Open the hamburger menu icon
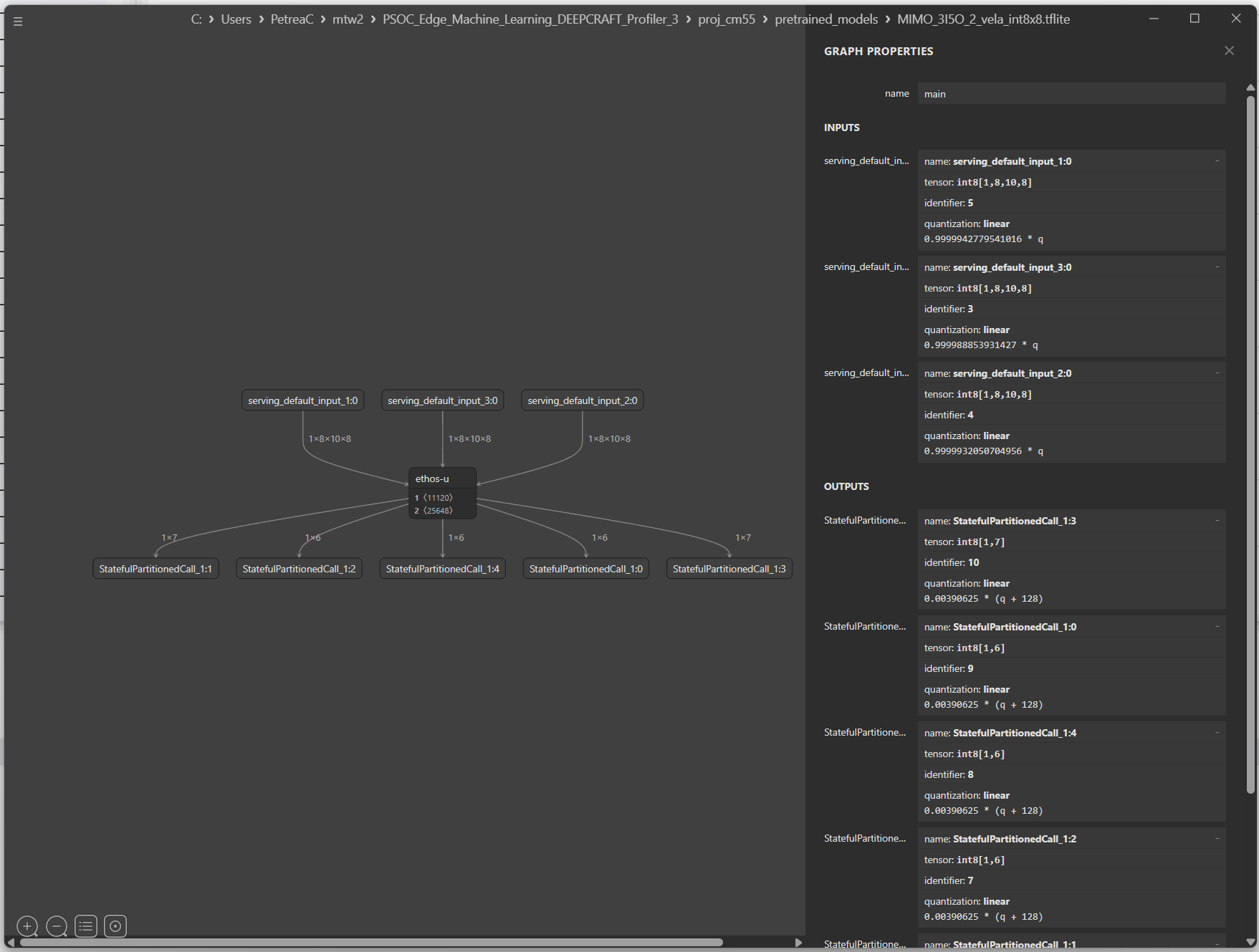 [x=18, y=21]
